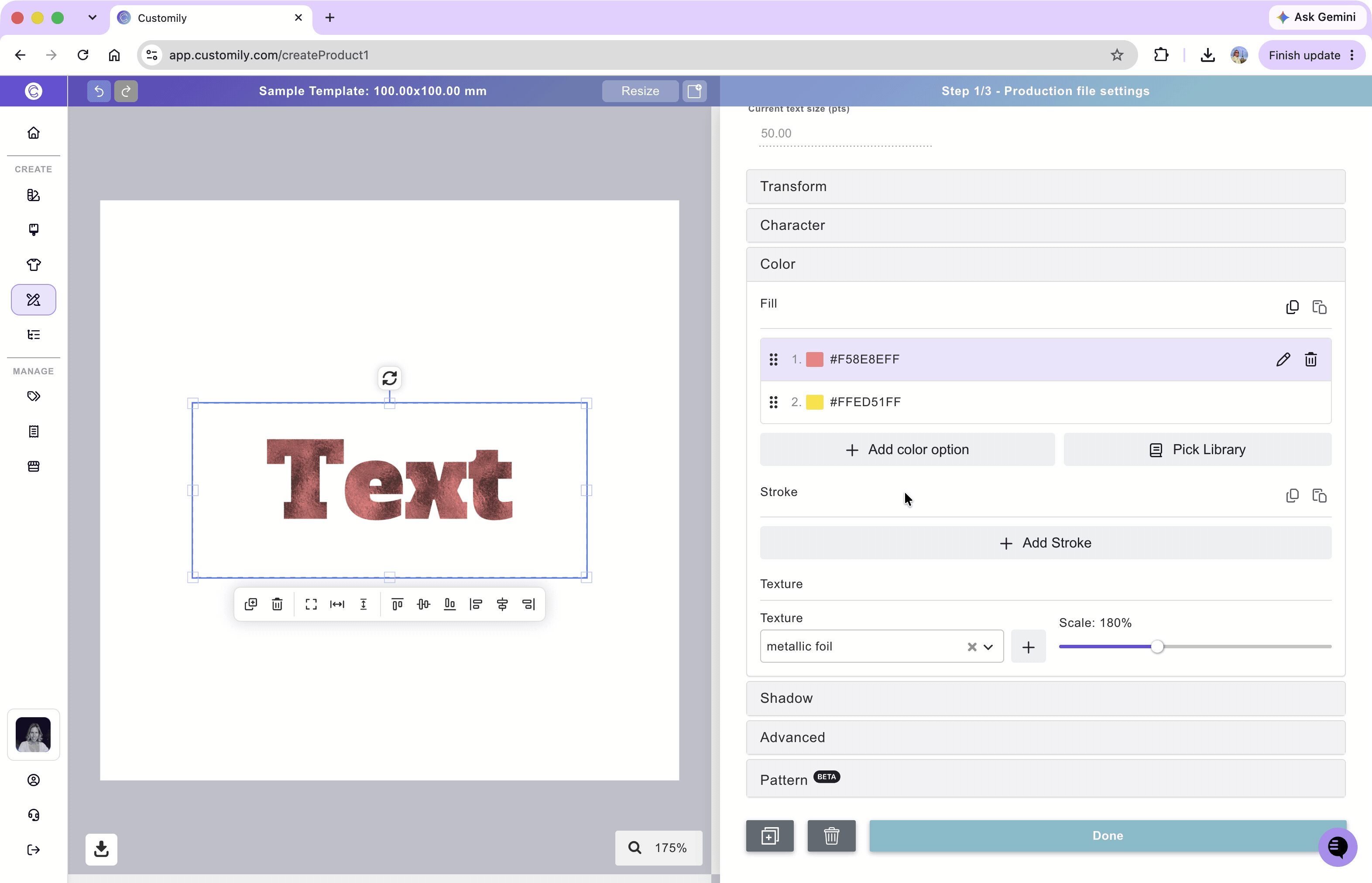Click the duplicate icon in the canvas toolbar
Image resolution: width=1372 pixels, height=883 pixels.
click(x=250, y=604)
